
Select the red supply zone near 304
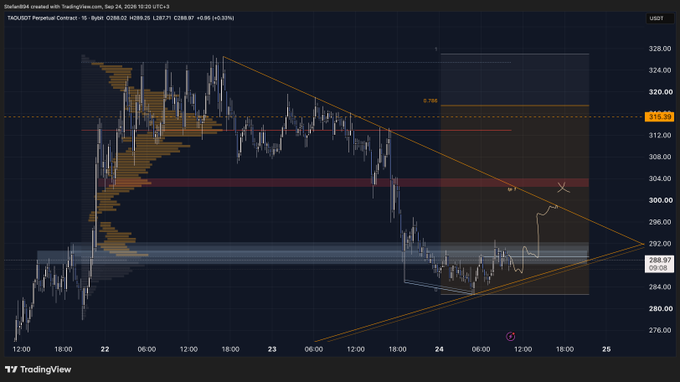click(343, 183)
